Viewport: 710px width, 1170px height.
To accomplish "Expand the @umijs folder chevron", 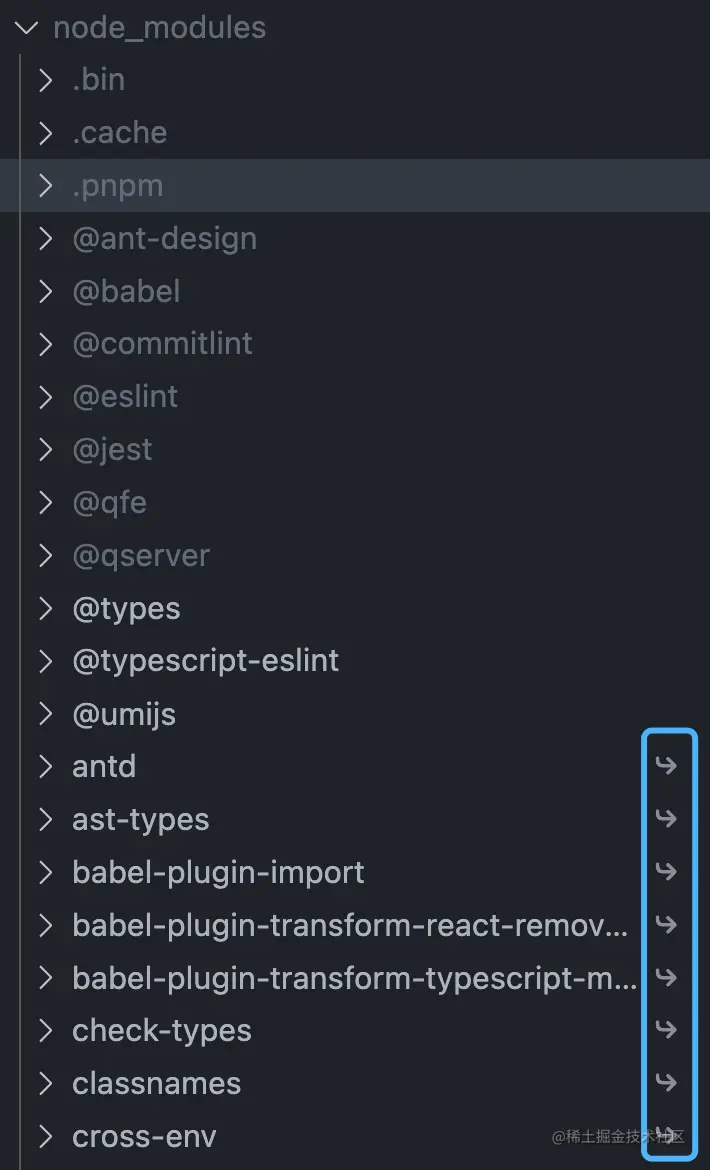I will click(x=45, y=714).
